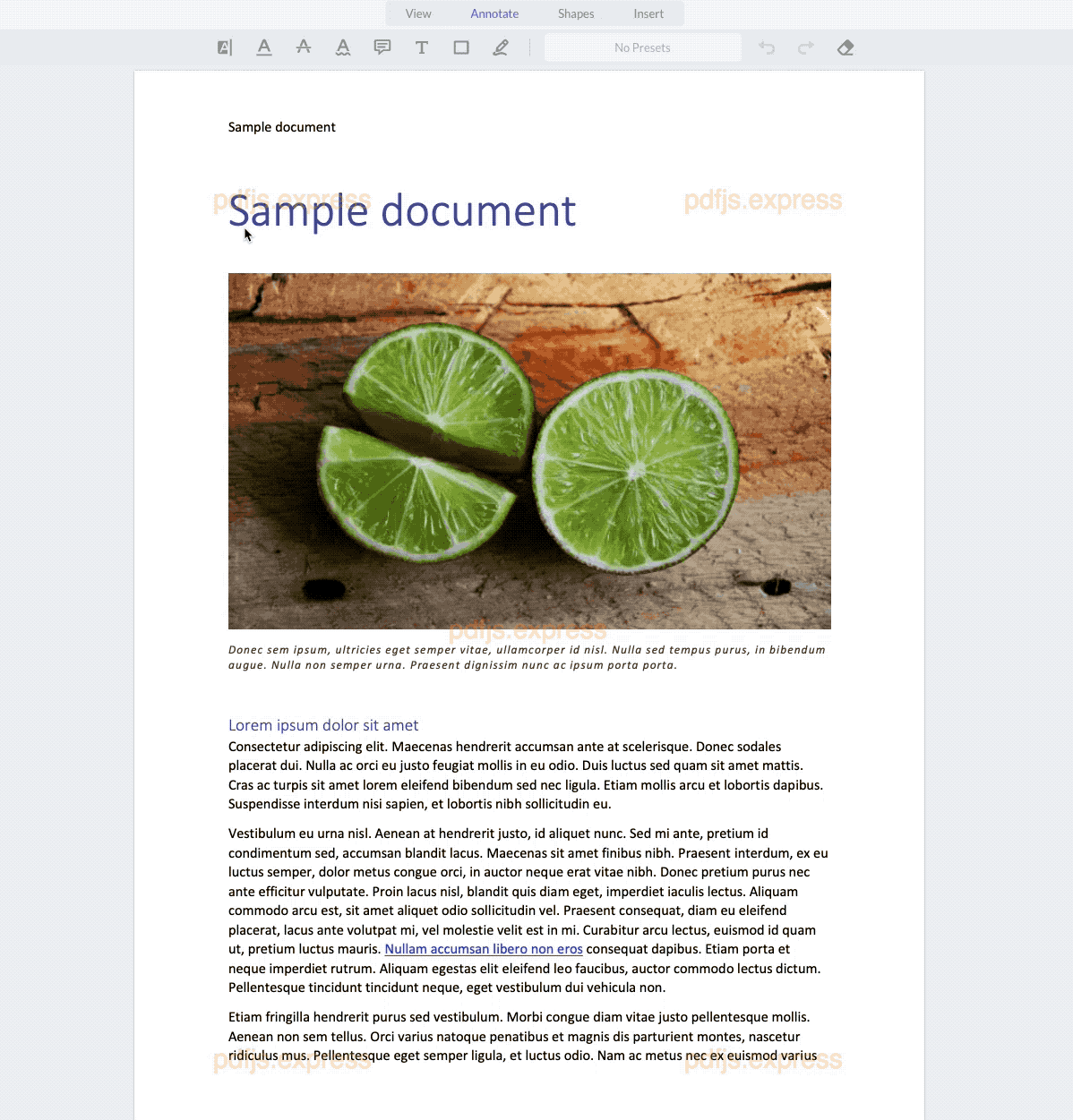Click the italic caption starting 'Donec sem ipsum'
This screenshot has width=1073, height=1120.
(527, 657)
